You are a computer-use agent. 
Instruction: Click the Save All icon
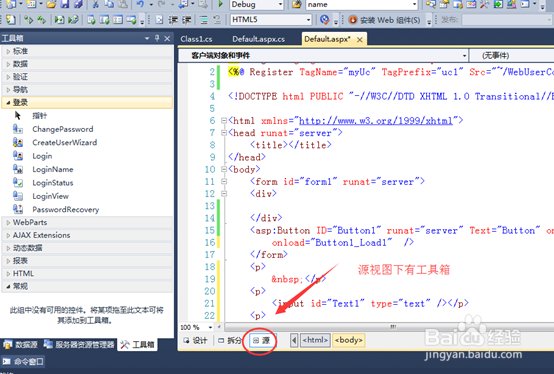pos(77,4)
